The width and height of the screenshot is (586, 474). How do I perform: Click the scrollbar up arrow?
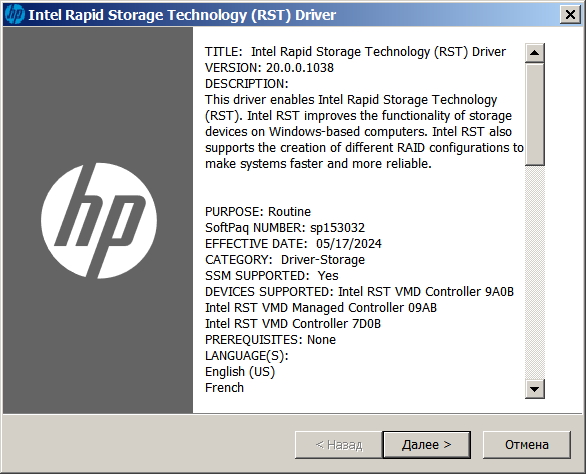[534, 53]
